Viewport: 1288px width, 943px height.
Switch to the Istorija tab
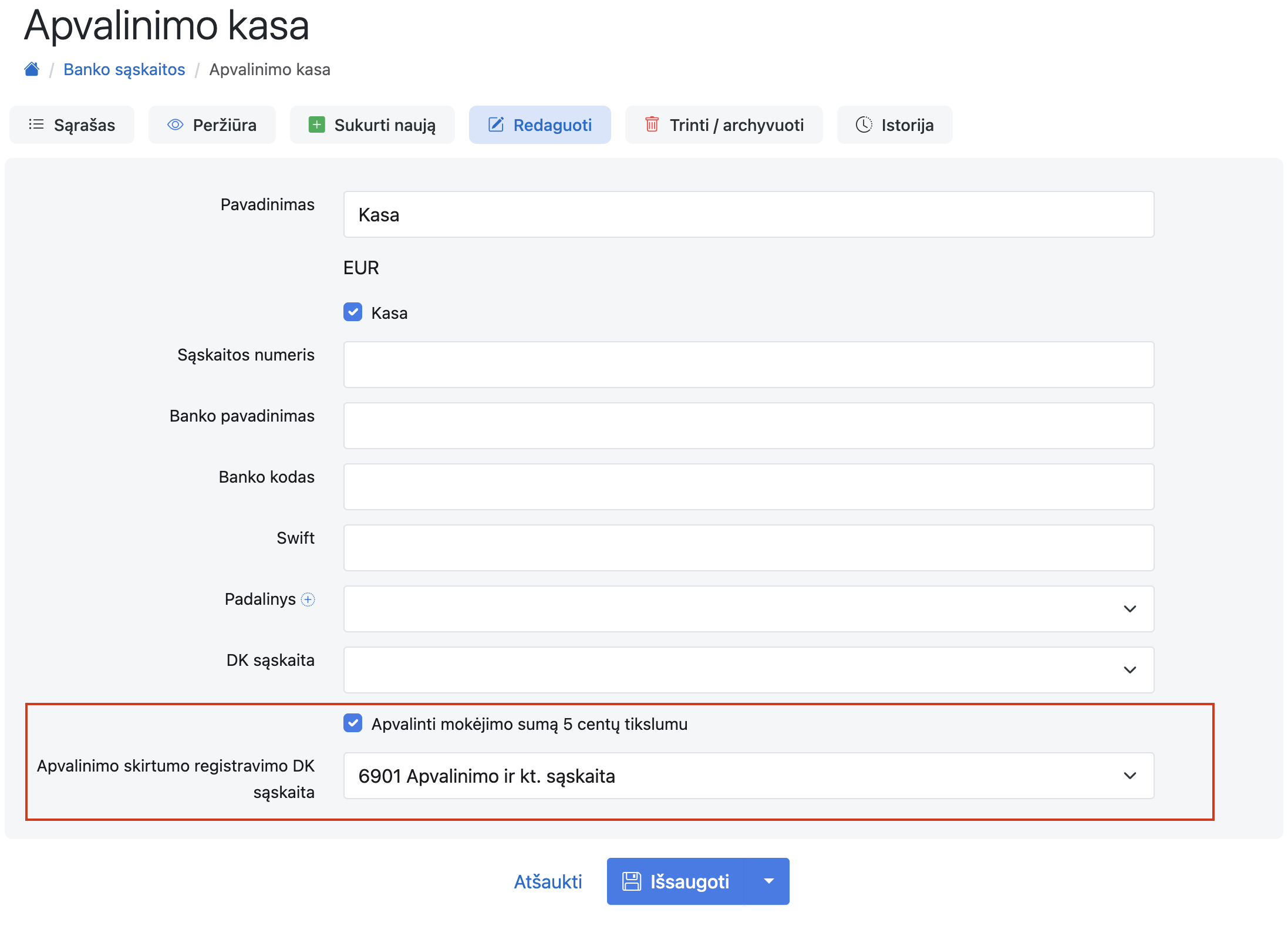(895, 124)
